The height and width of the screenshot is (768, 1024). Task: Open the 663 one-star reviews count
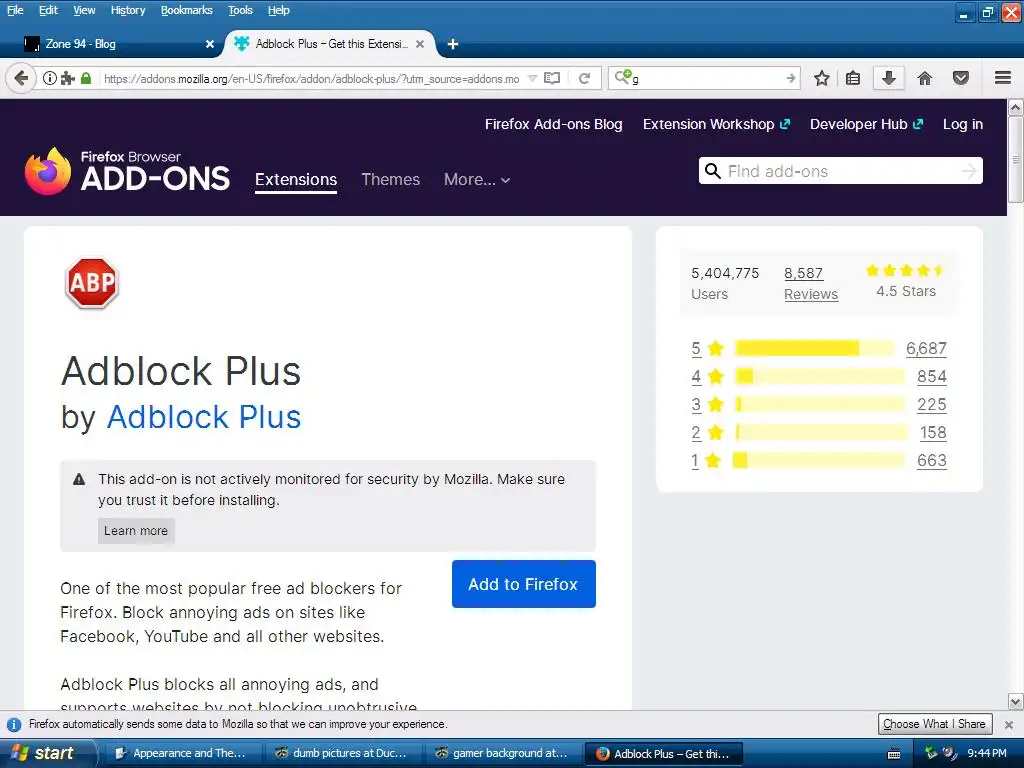pos(932,460)
